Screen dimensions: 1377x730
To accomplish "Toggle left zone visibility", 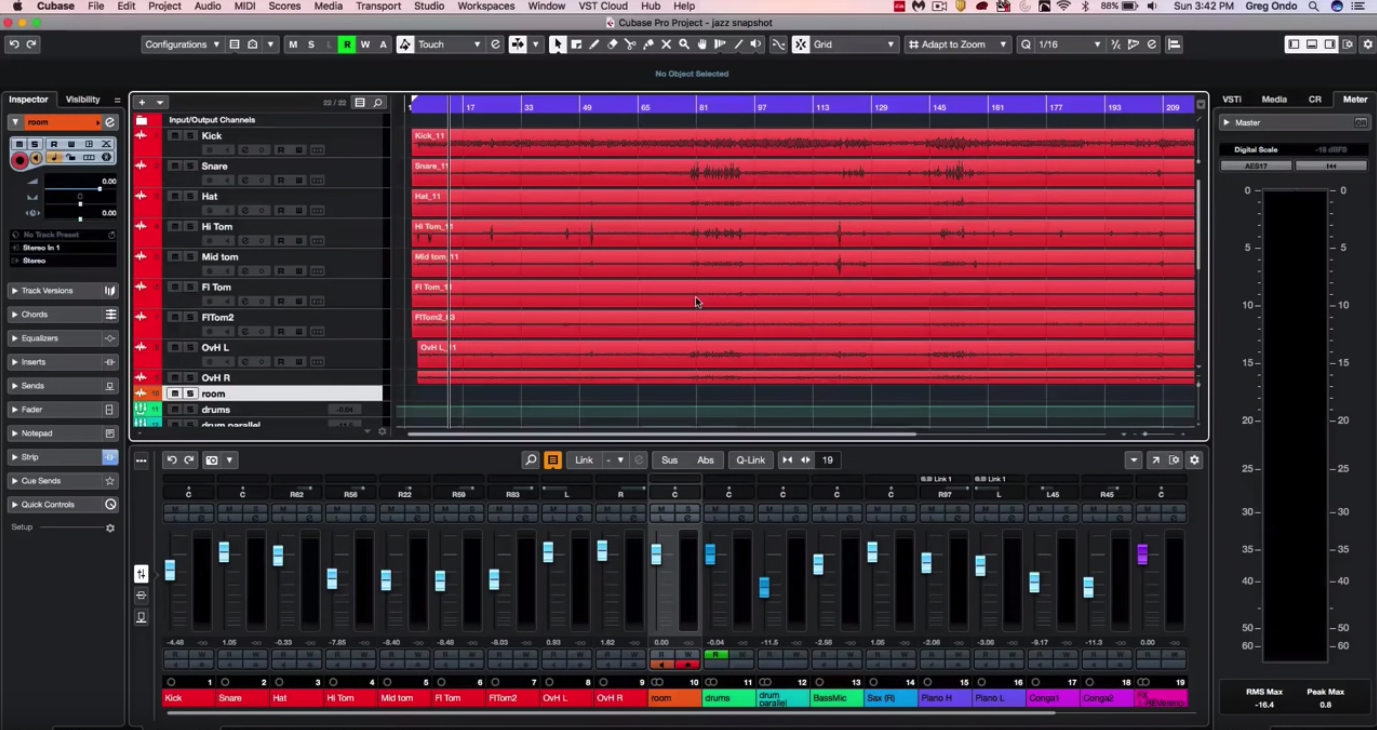I will click(1294, 44).
